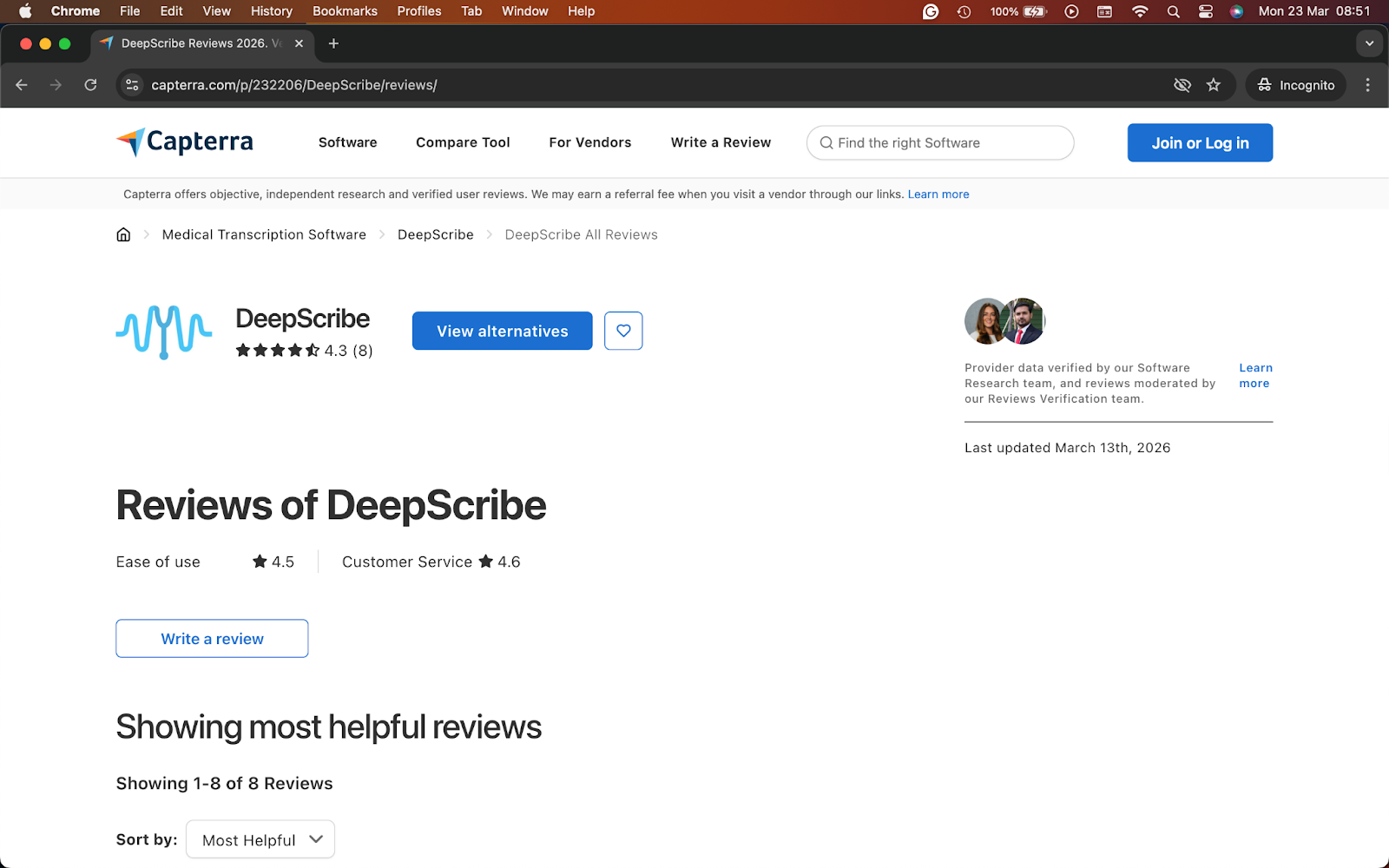Click the Siri menu bar icon

[1237, 11]
